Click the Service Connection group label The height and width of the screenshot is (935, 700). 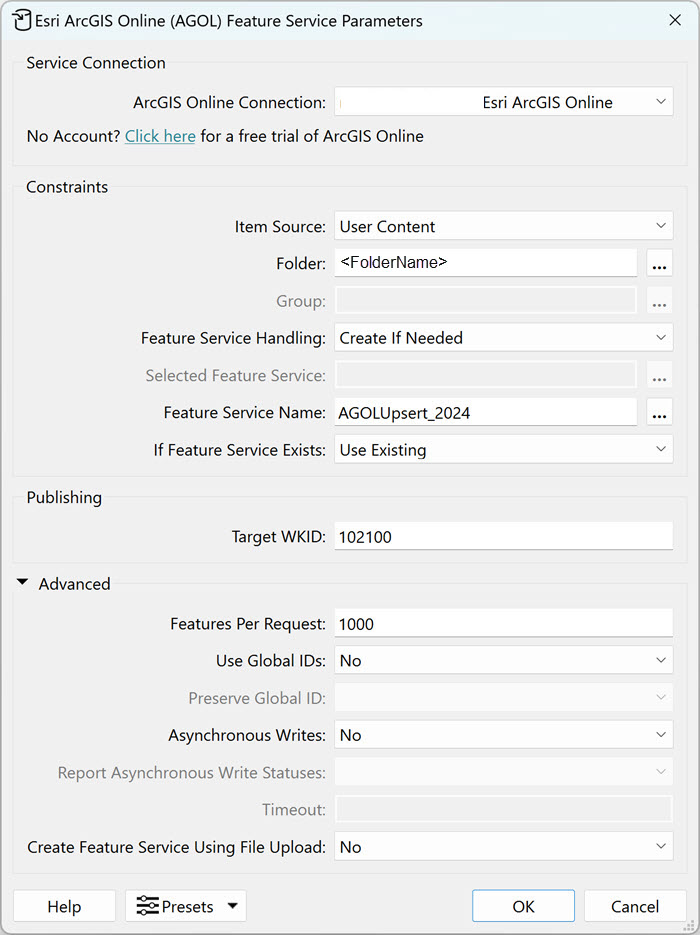point(96,63)
